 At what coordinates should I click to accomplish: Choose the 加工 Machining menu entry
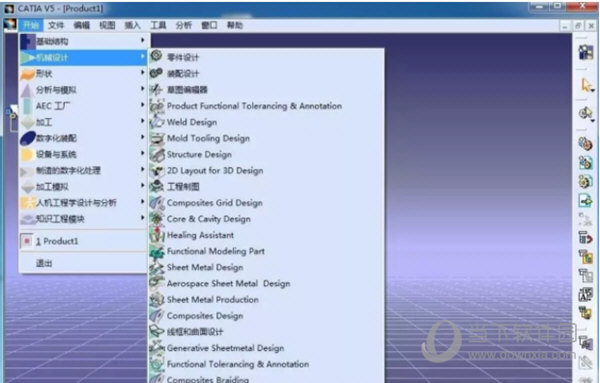tap(84, 122)
